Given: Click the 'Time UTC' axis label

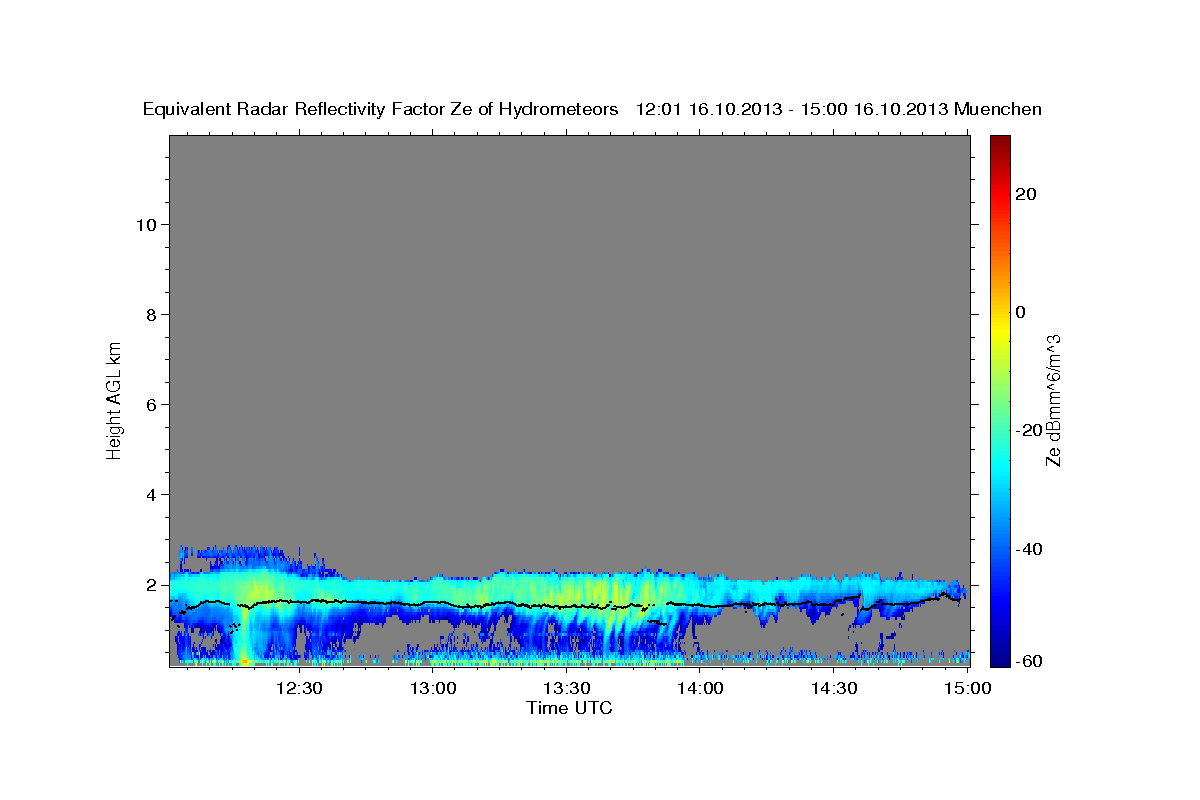Looking at the screenshot, I should 569,708.
